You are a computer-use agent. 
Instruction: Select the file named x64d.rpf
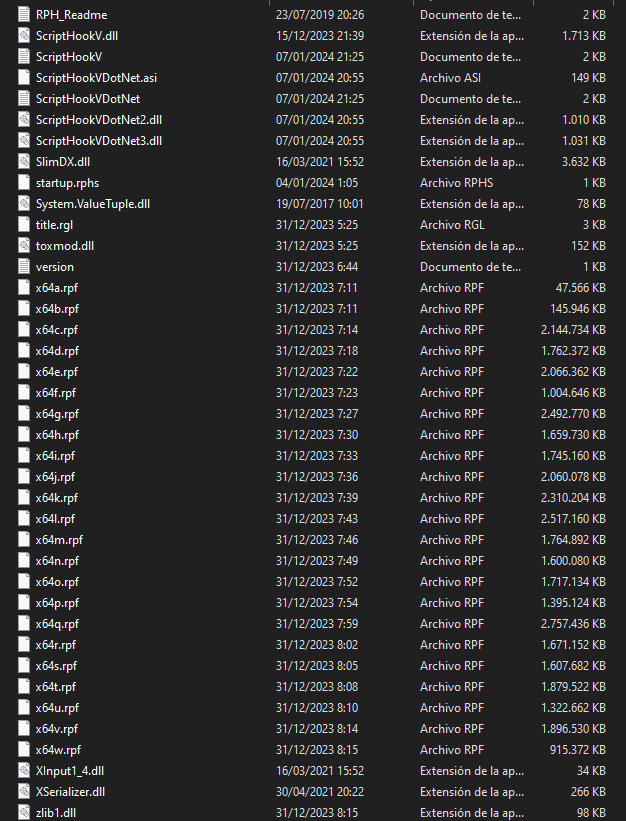pyautogui.click(x=57, y=351)
